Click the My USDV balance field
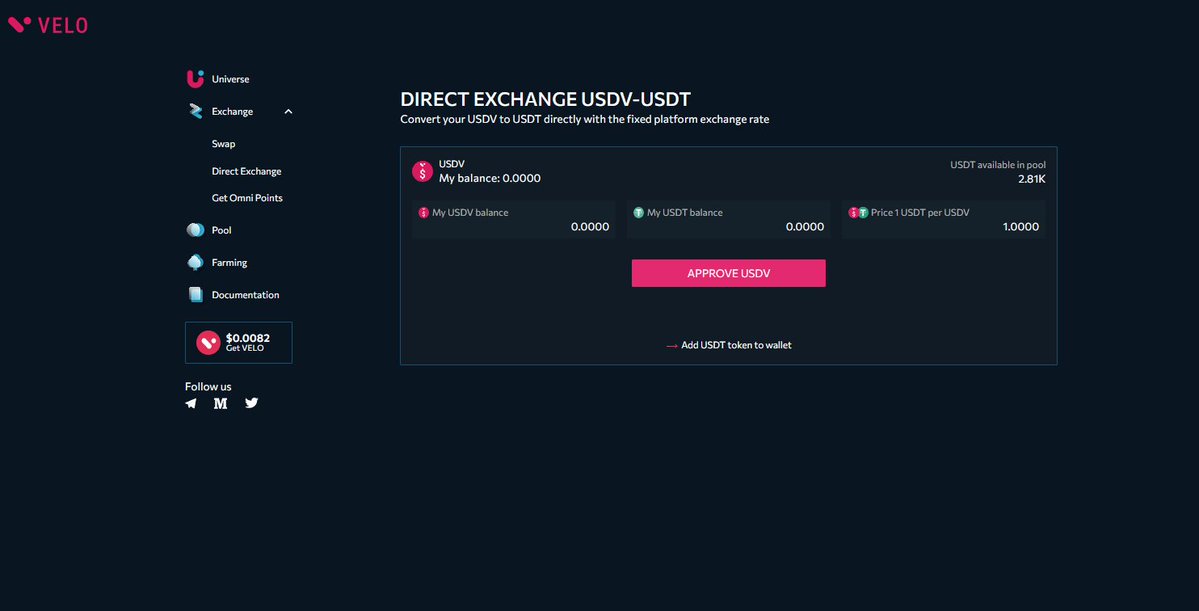The width and height of the screenshot is (1199, 611). point(514,219)
